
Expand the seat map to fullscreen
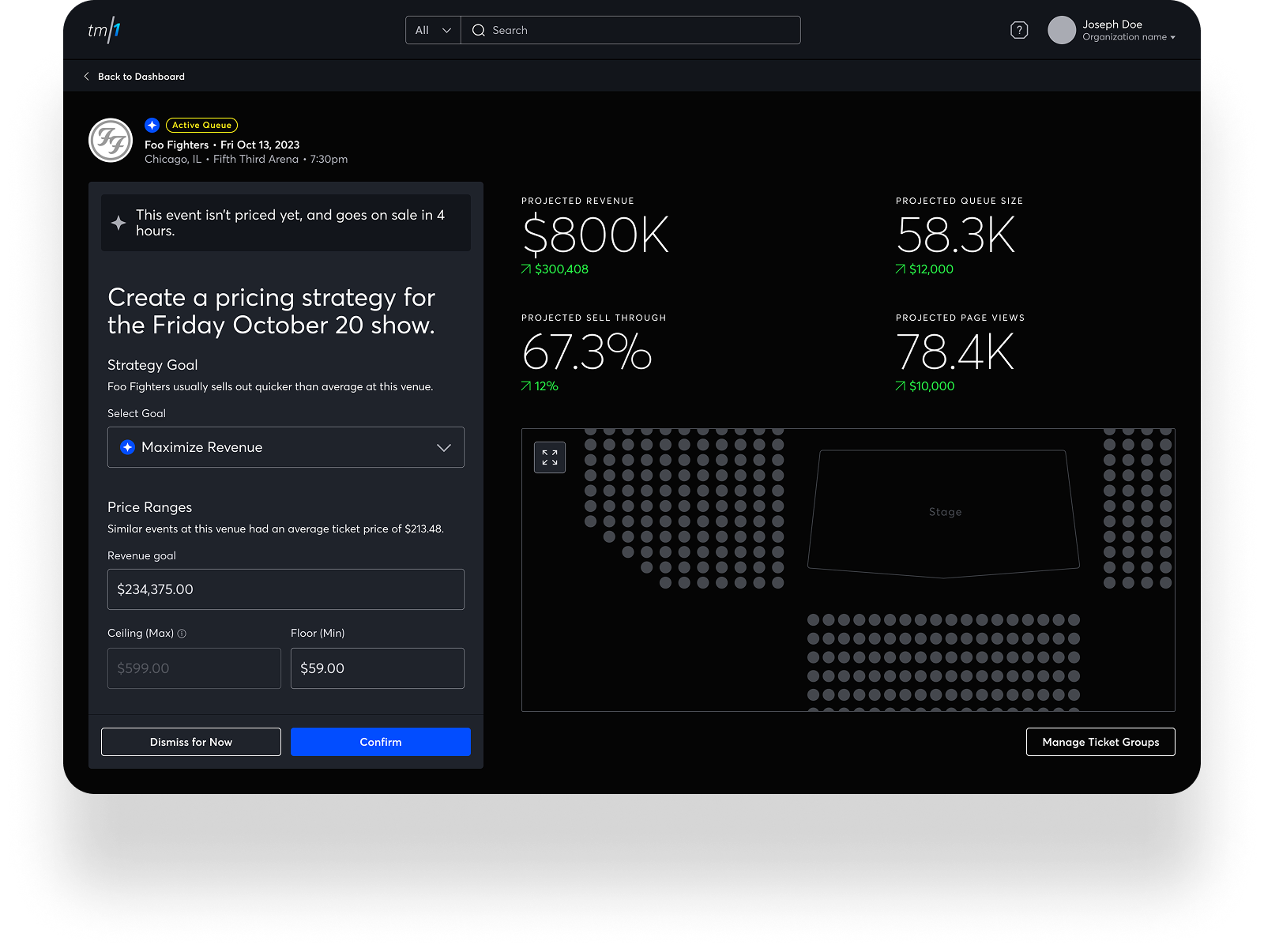pyautogui.click(x=550, y=457)
